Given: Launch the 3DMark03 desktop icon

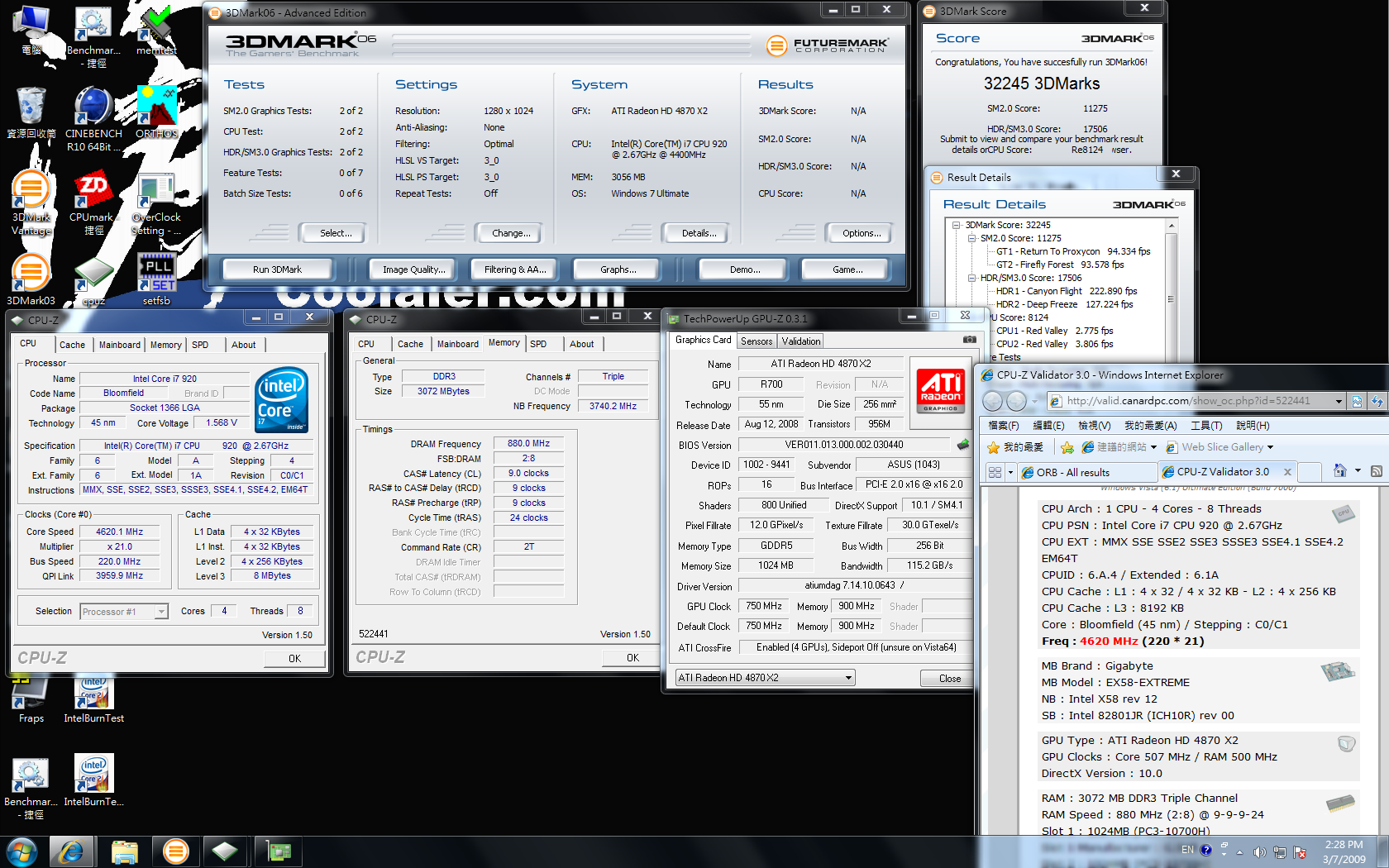Looking at the screenshot, I should [31, 279].
